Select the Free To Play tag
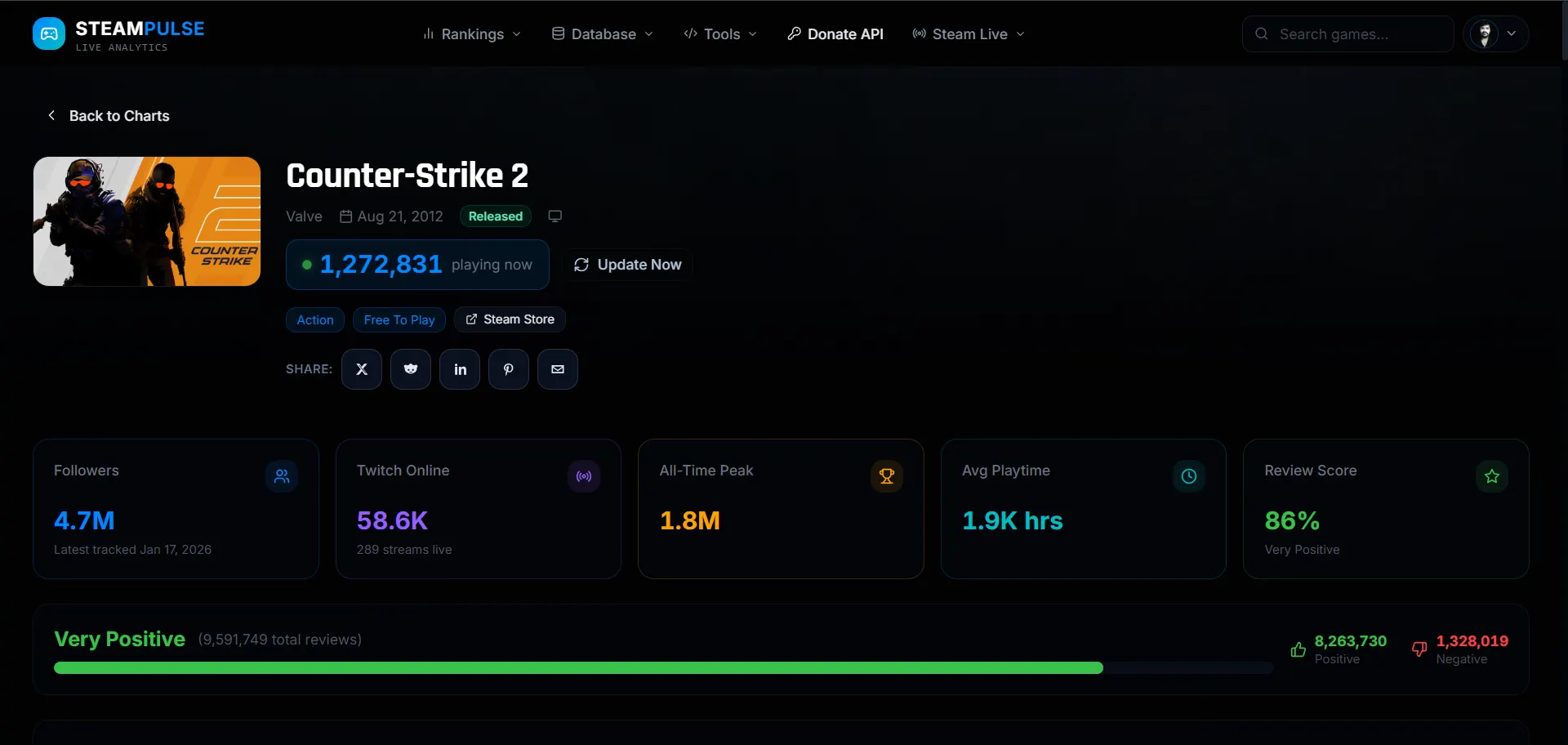This screenshot has height=745, width=1568. tap(399, 319)
